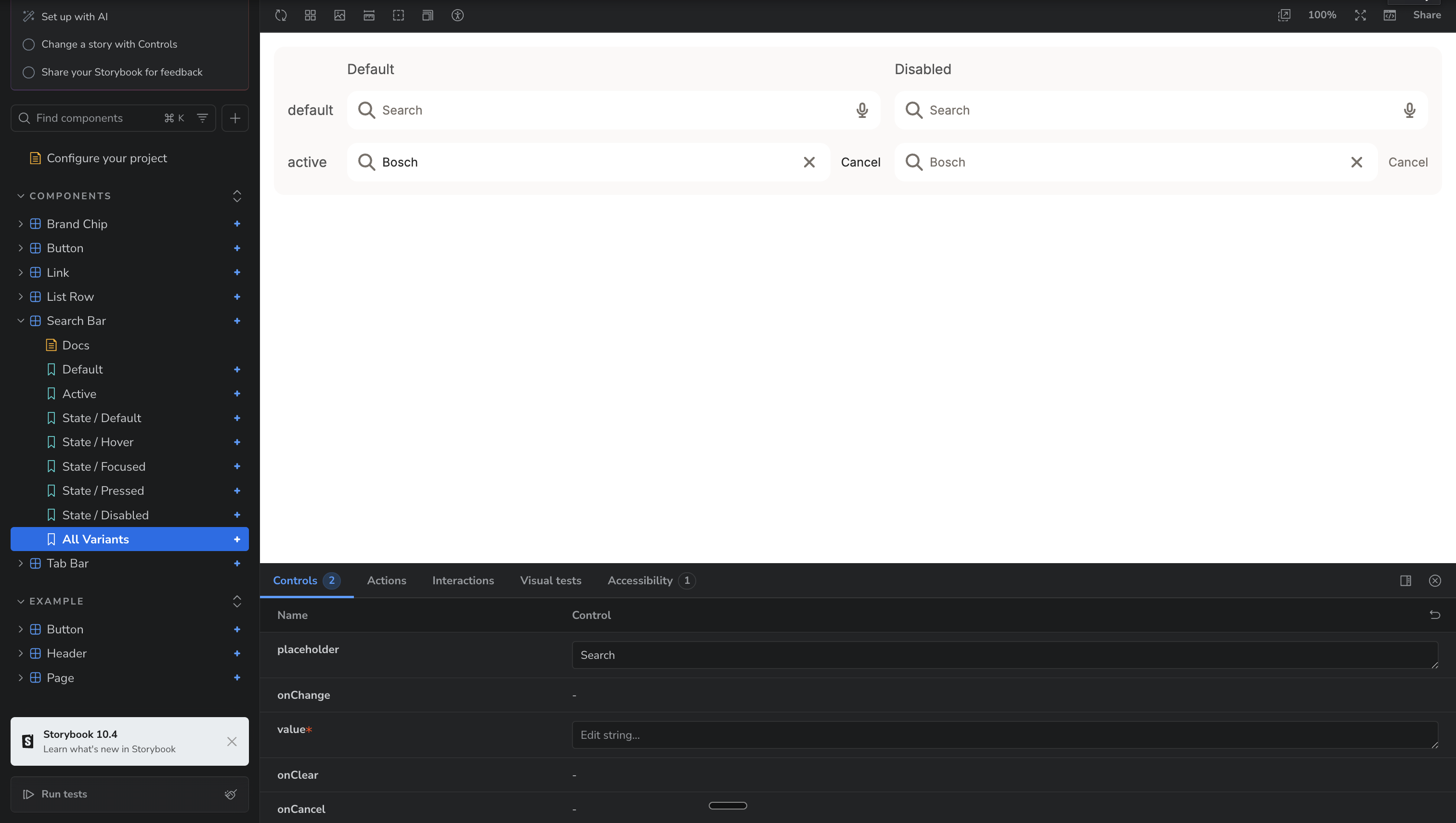This screenshot has height=823, width=1456.
Task: Dismiss the Storybook 10.4 notification
Action: (232, 742)
